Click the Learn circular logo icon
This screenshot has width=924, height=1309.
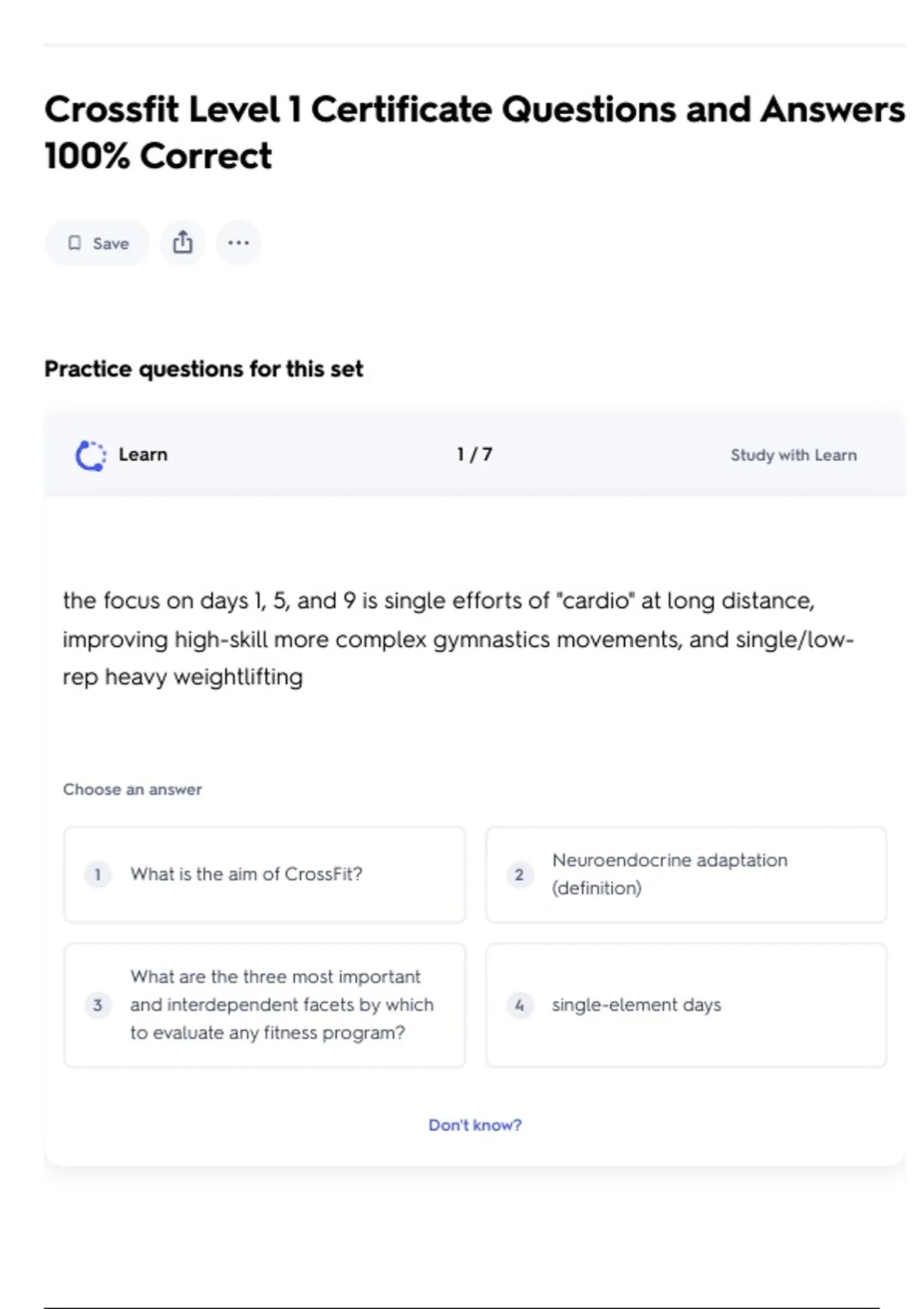tap(90, 455)
